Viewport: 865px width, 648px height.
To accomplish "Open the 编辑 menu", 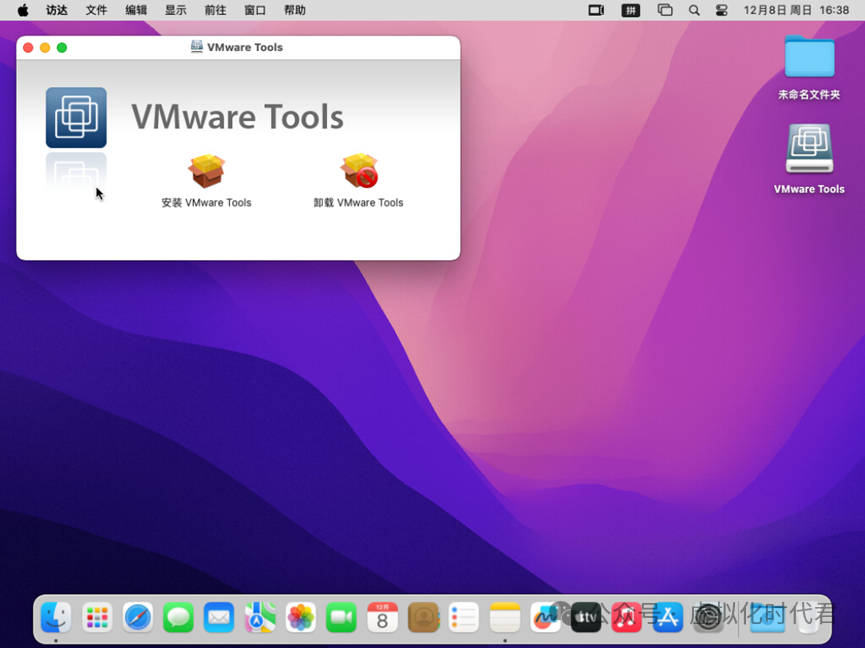I will (x=136, y=10).
